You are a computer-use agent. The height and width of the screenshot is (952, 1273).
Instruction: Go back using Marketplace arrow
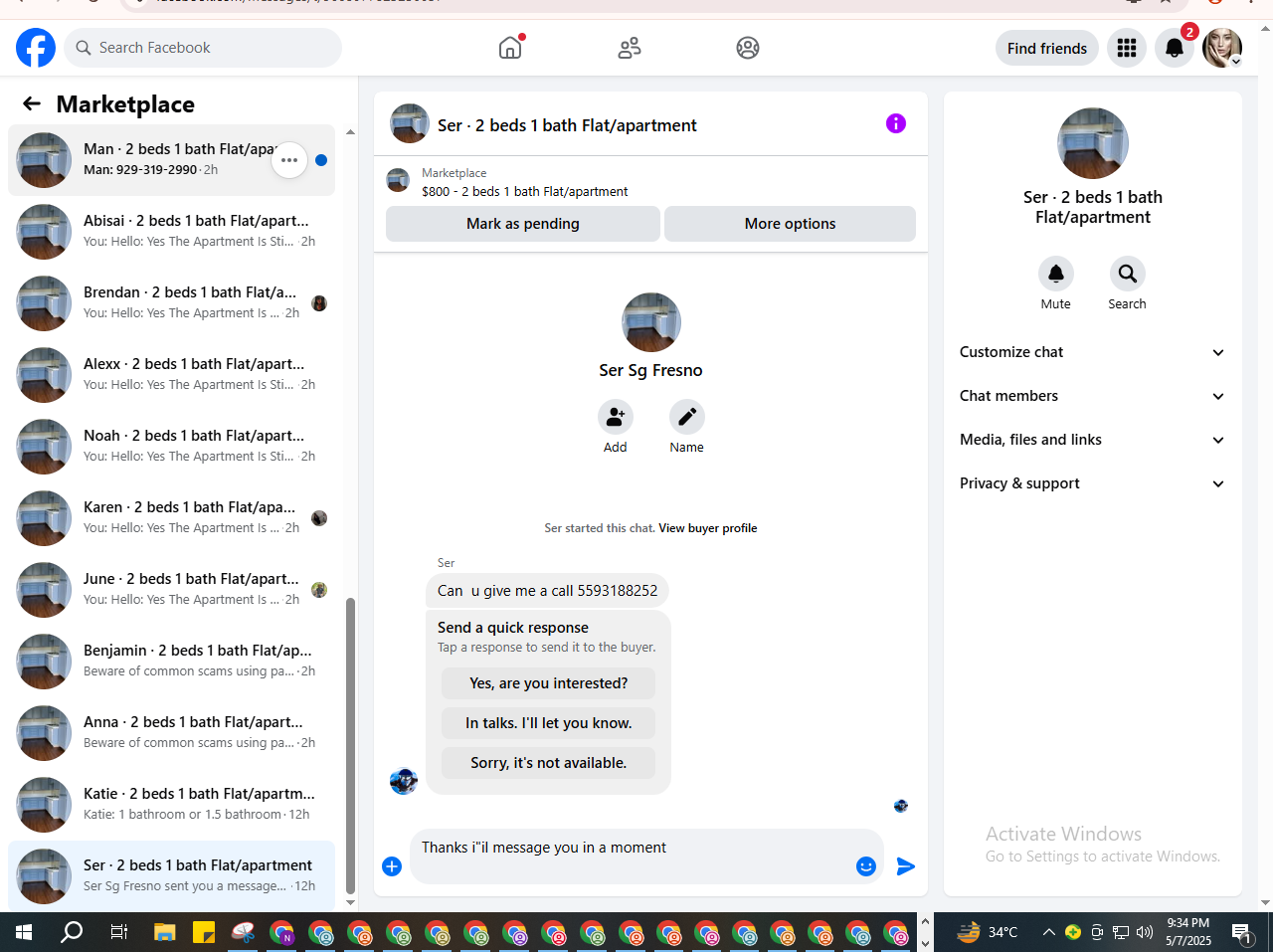tap(32, 103)
